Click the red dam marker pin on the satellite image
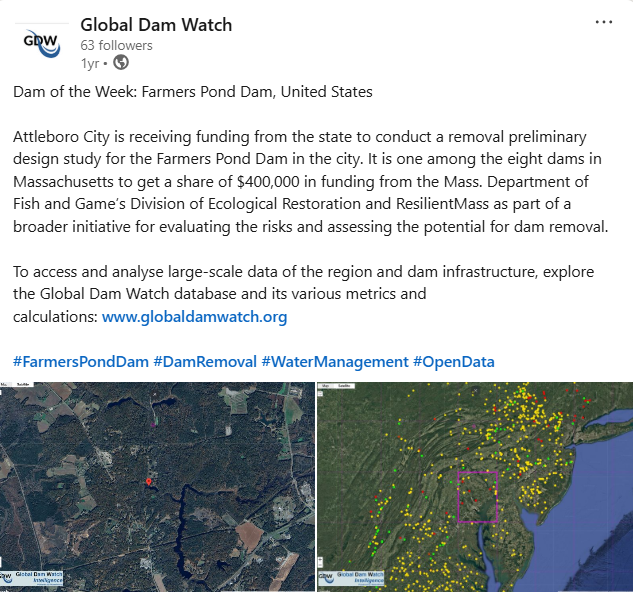 [149, 482]
